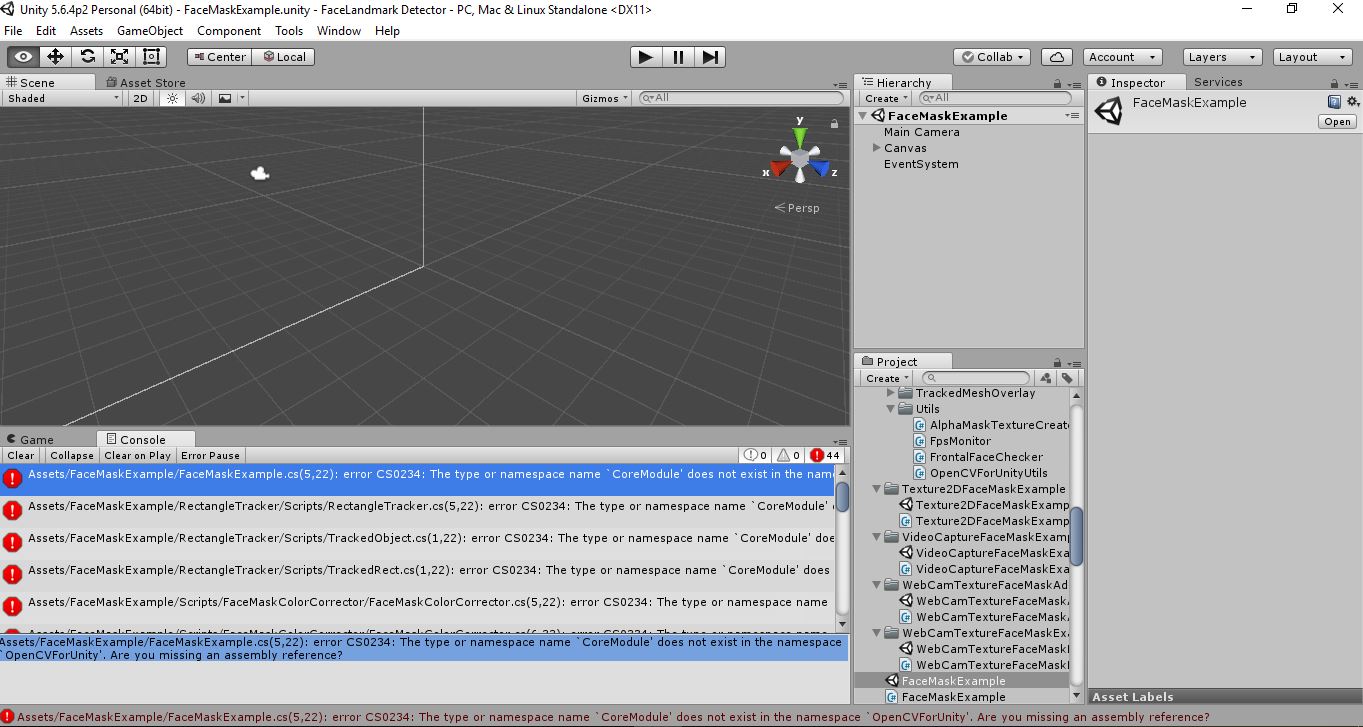Toggle error message filter showing 44
This screenshot has width=1363, height=727.
[825, 455]
